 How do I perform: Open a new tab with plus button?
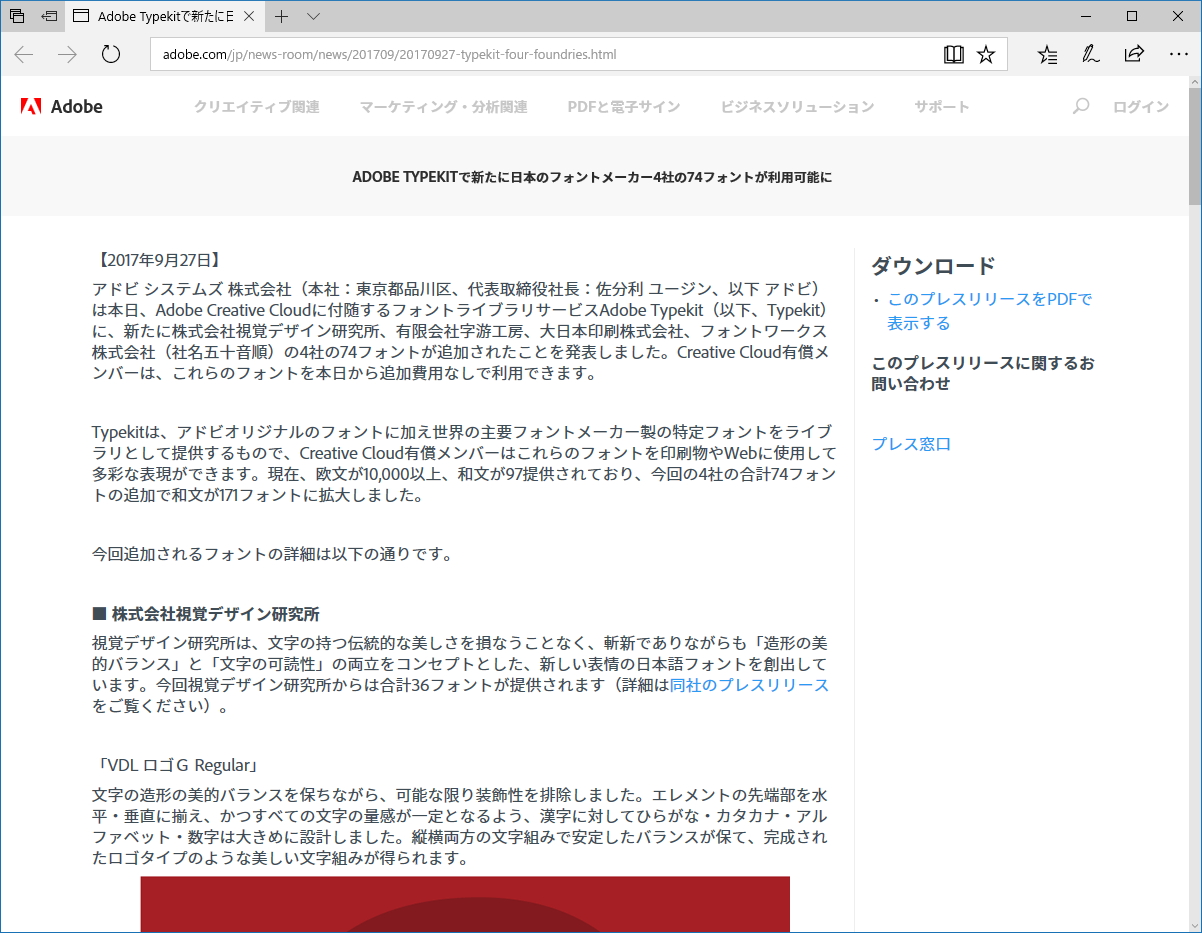click(x=282, y=16)
